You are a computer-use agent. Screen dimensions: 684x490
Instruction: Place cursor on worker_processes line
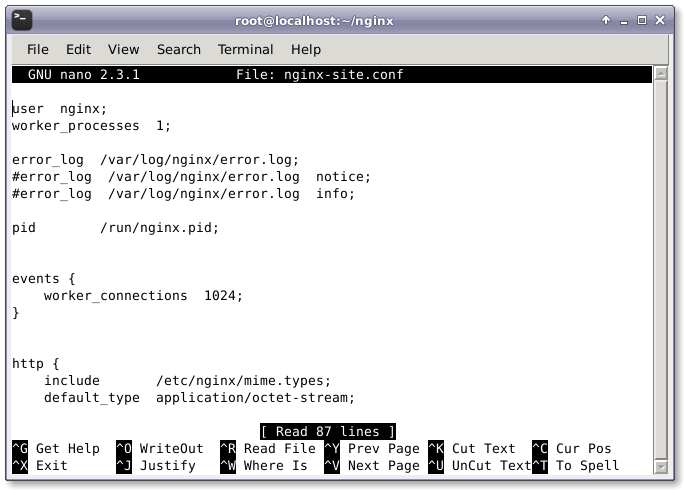[91, 125]
